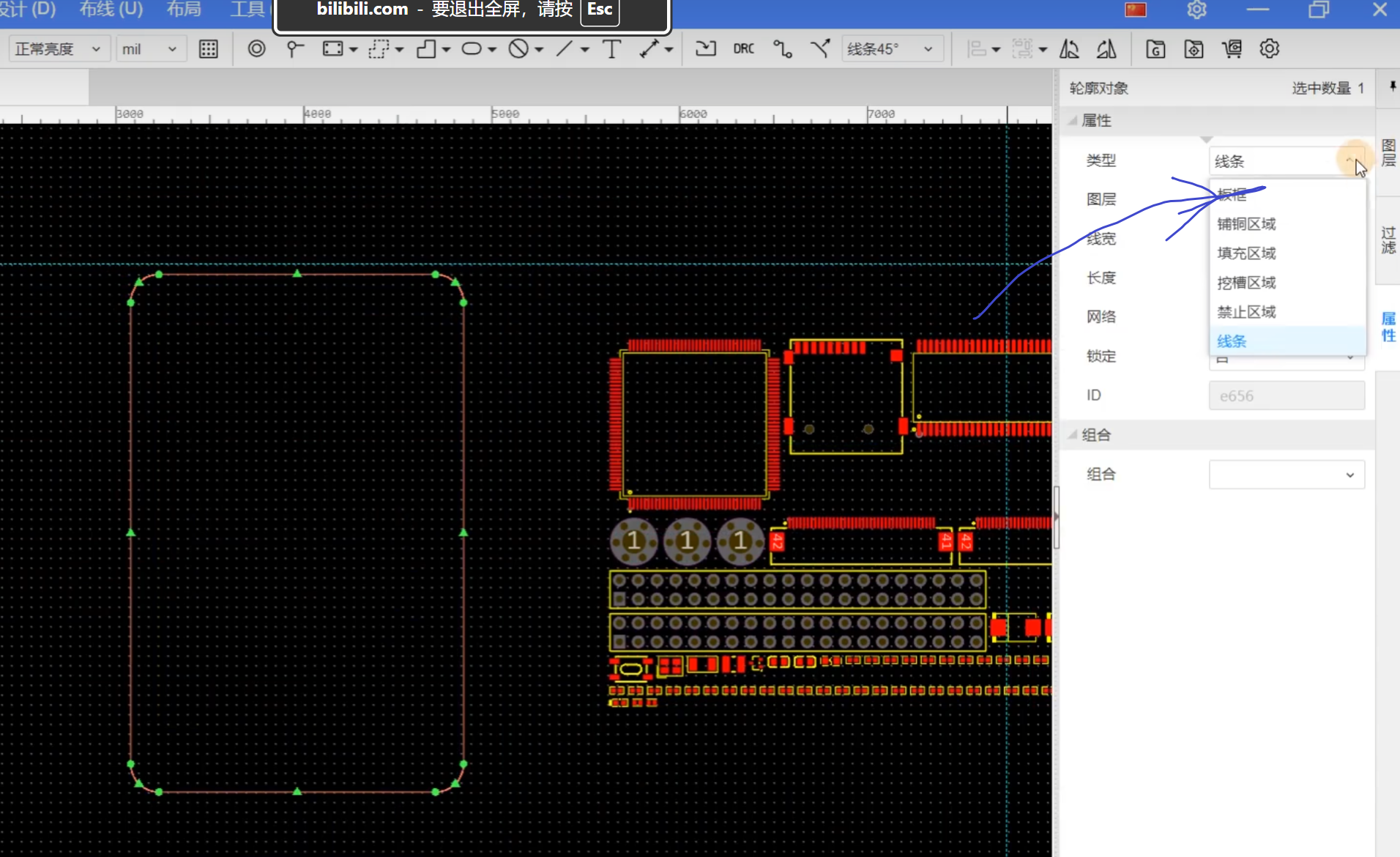The width and height of the screenshot is (1400, 857).
Task: Run the DRC check
Action: 744,49
